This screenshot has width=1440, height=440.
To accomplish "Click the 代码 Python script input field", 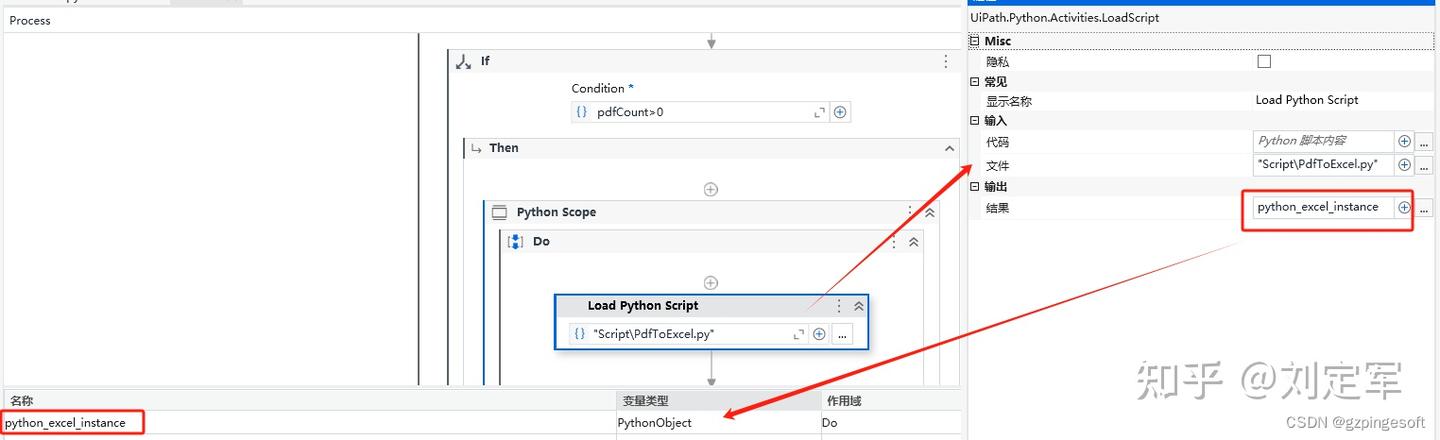I will coord(1322,141).
